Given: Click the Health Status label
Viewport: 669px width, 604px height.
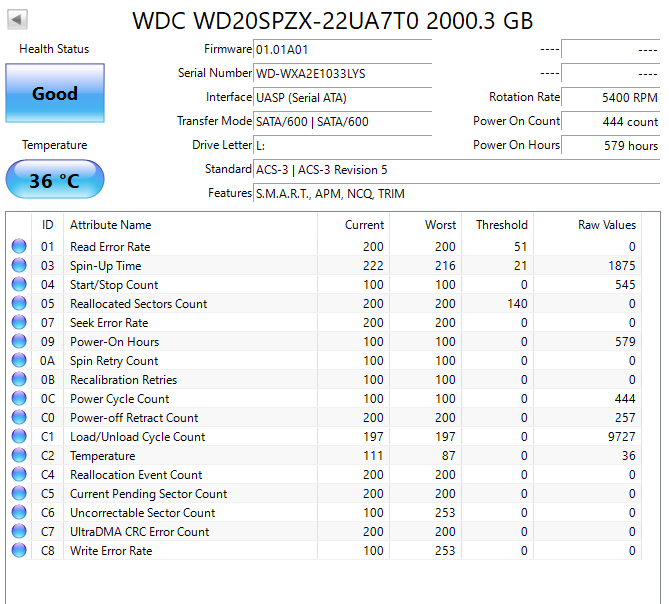Looking at the screenshot, I should [54, 49].
